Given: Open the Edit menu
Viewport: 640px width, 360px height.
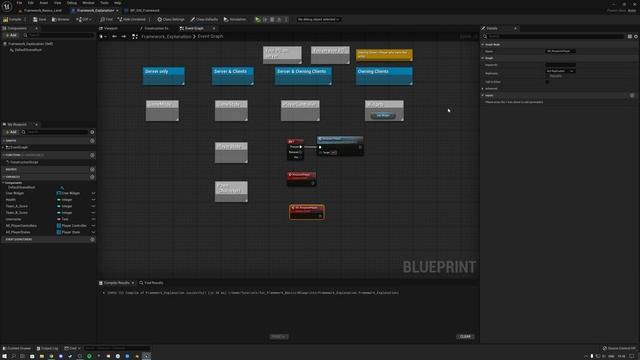Looking at the screenshot, I should (x=31, y=3).
